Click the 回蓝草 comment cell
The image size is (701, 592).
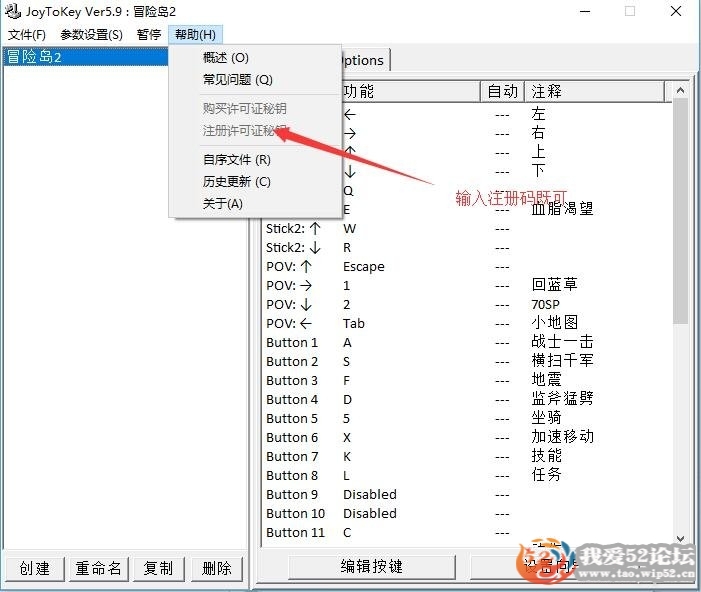554,284
